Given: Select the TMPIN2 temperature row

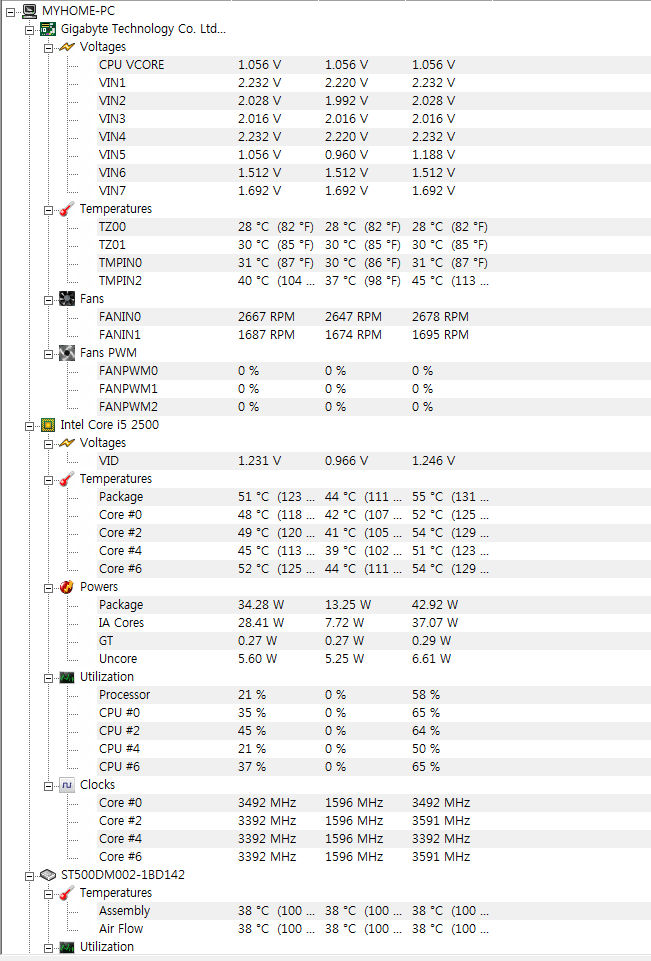Looking at the screenshot, I should (374, 281).
